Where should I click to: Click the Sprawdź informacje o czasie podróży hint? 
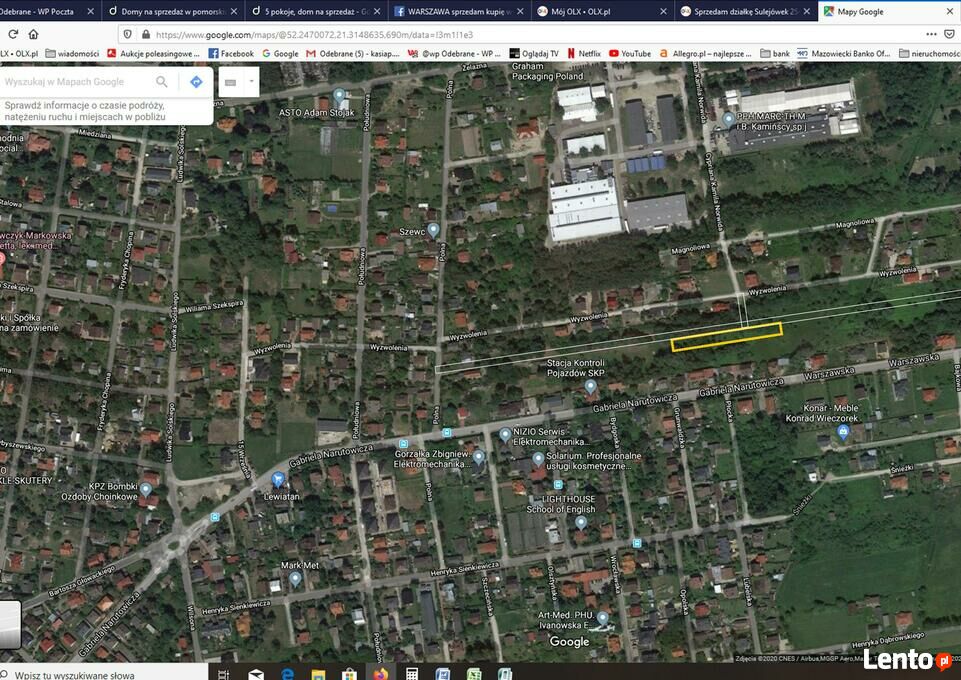(x=85, y=111)
